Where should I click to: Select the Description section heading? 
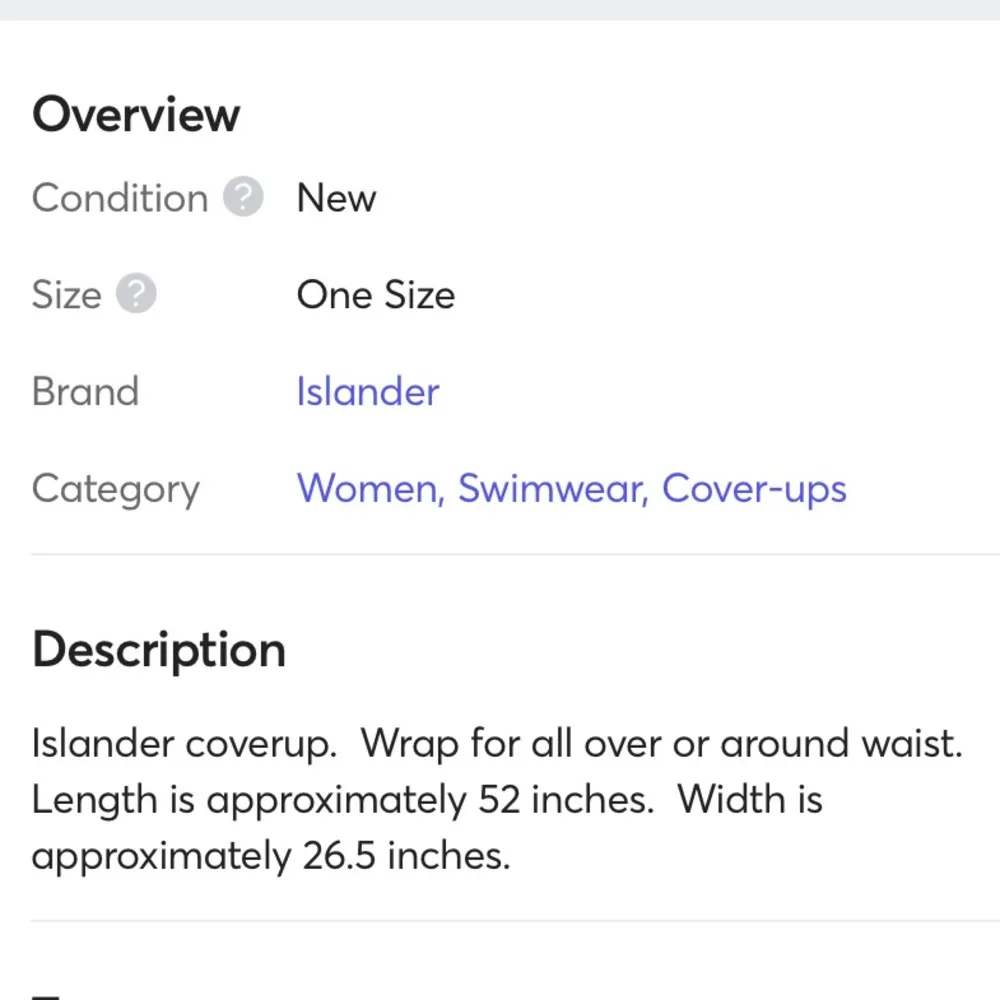pyautogui.click(x=158, y=650)
